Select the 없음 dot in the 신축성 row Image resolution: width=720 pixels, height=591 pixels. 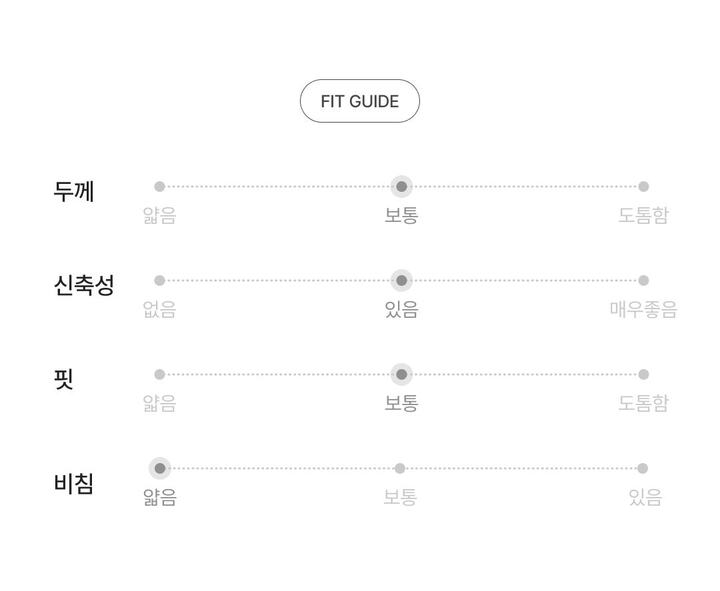coord(159,280)
